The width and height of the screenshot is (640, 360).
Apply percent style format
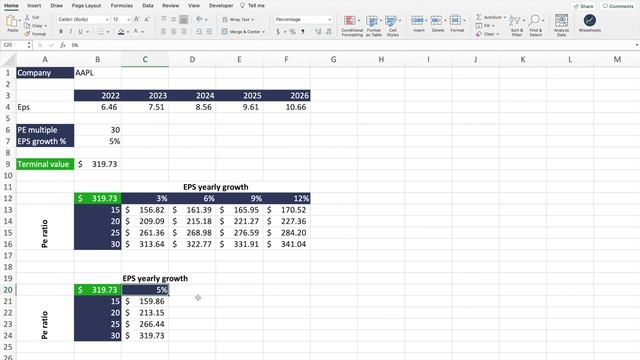(292, 31)
